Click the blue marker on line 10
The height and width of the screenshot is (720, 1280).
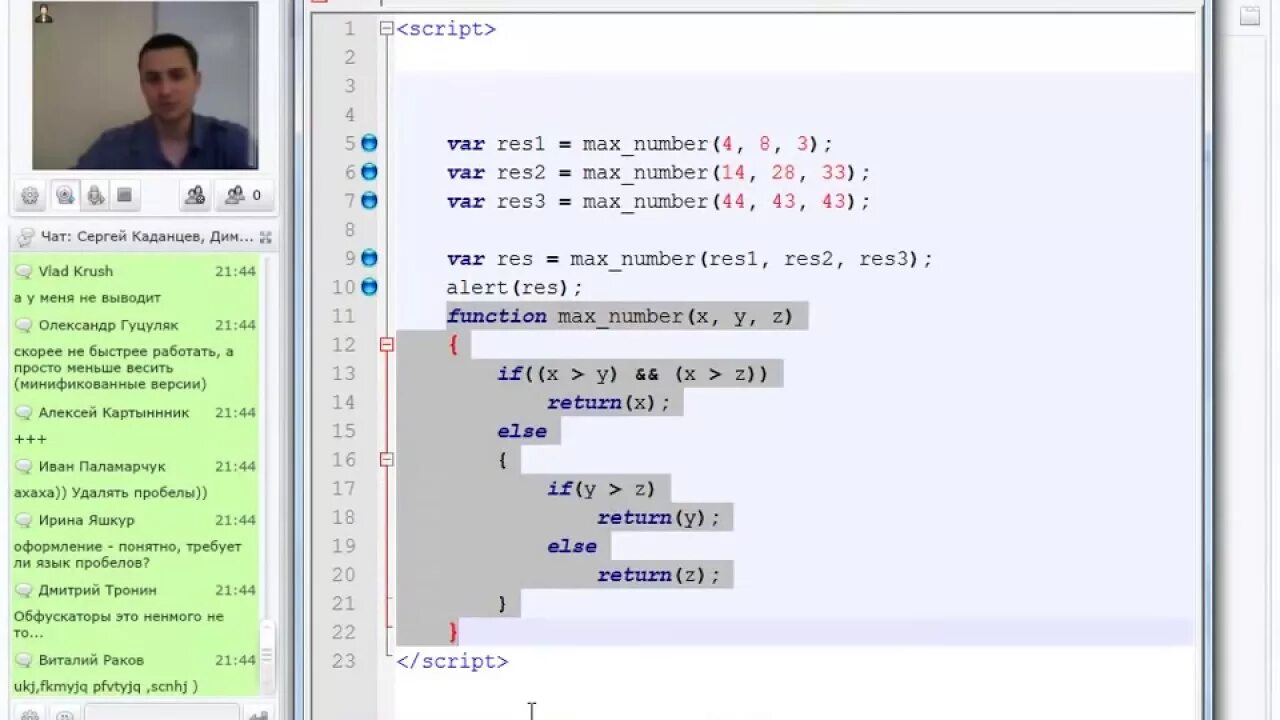click(x=369, y=287)
